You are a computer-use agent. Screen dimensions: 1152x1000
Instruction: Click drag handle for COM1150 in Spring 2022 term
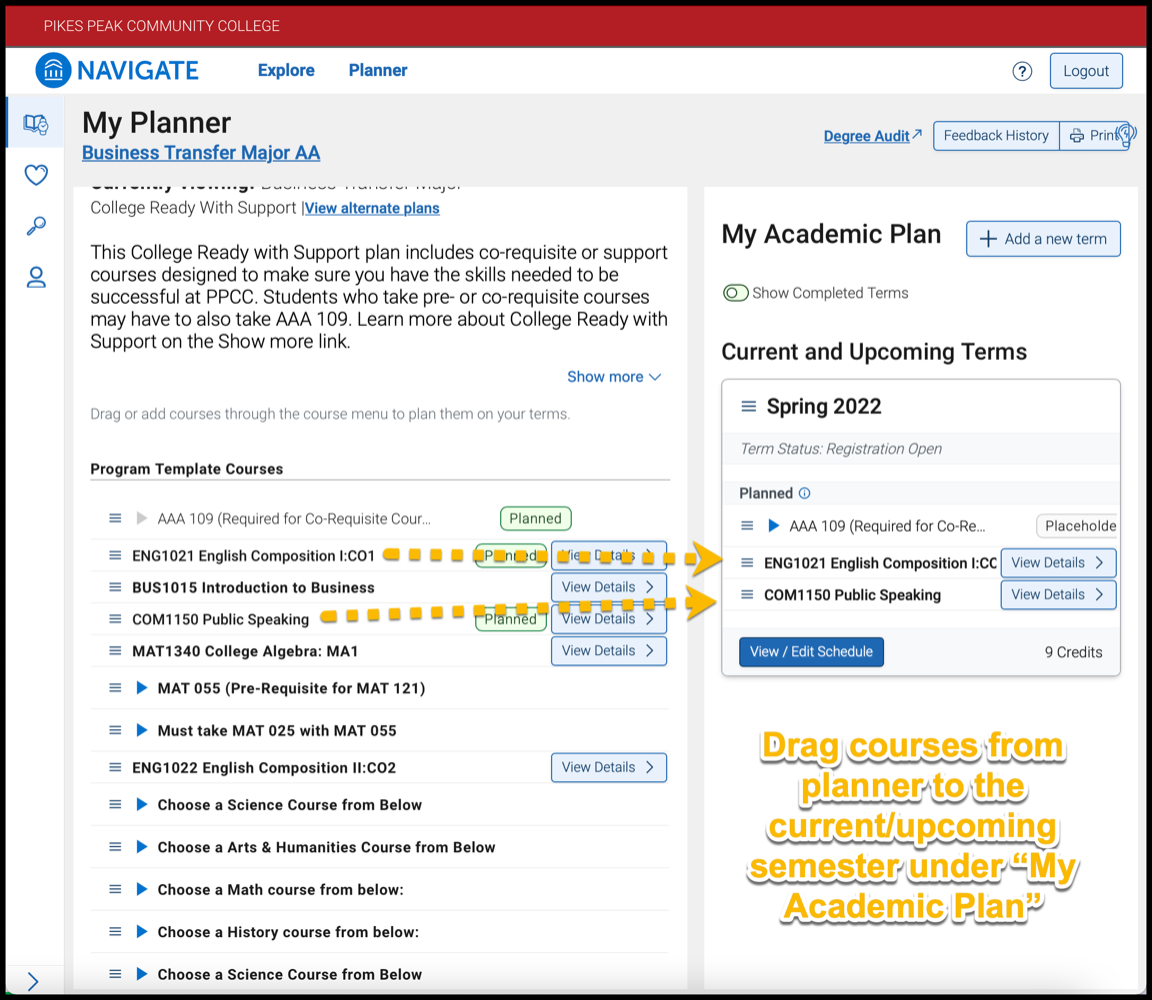747,594
